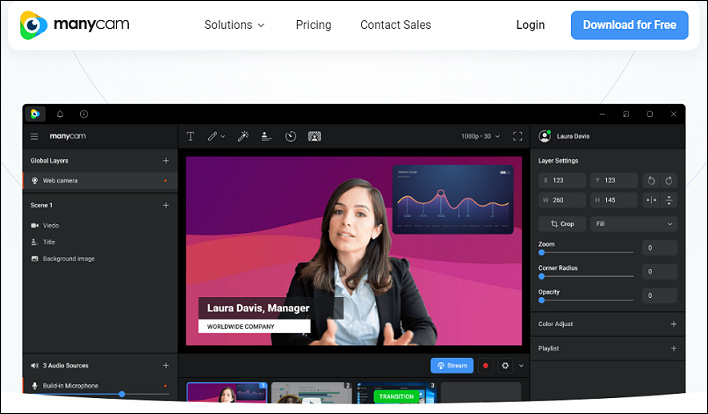The width and height of the screenshot is (708, 414).
Task: Click the virtual background tool icon
Action: 314,136
